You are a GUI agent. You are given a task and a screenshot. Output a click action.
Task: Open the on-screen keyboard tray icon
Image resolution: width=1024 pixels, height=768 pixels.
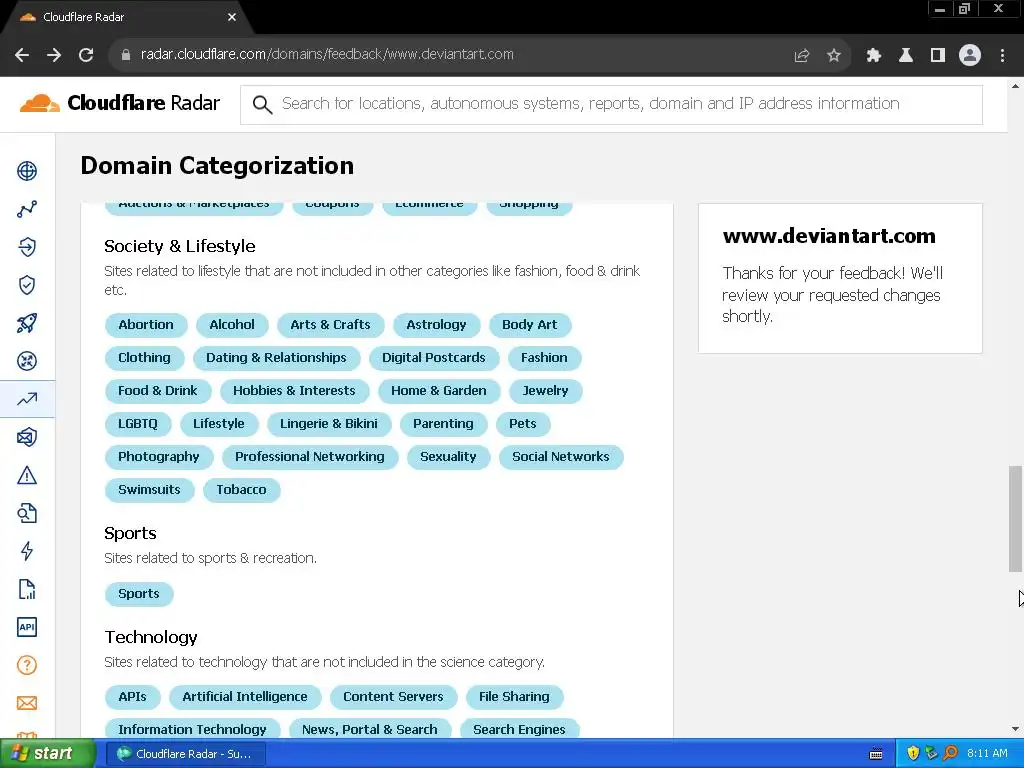tap(876, 754)
